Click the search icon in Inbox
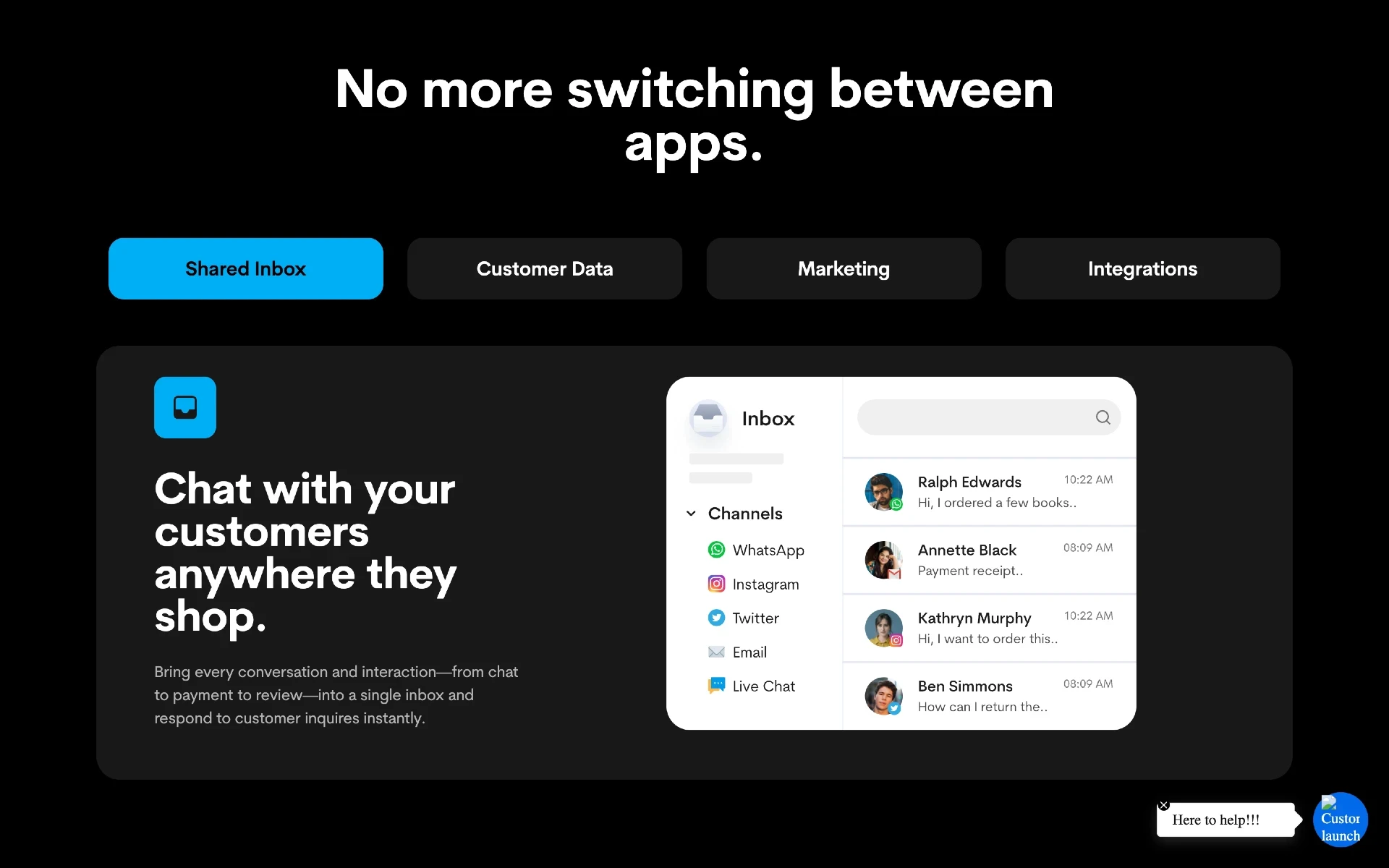1389x868 pixels. pyautogui.click(x=1102, y=417)
